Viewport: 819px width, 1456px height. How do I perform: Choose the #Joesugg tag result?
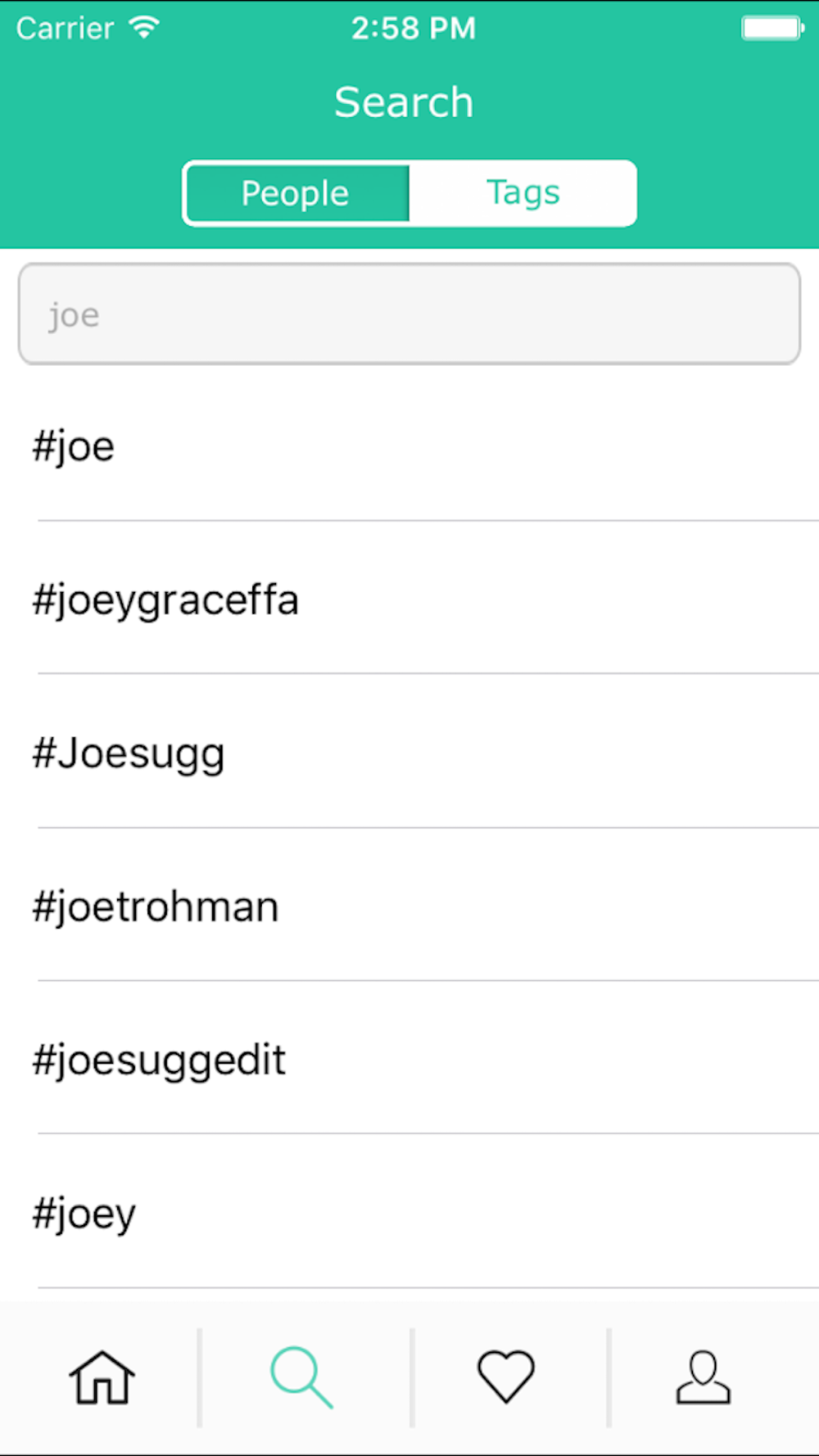[x=129, y=753]
